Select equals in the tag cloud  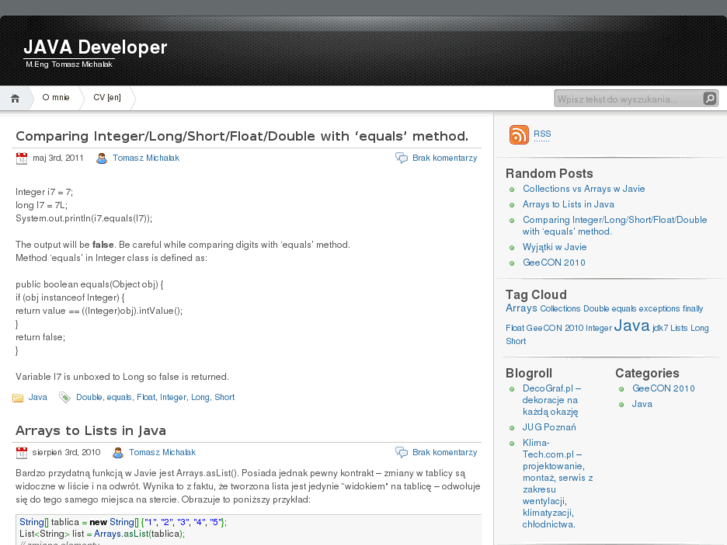[x=624, y=309]
